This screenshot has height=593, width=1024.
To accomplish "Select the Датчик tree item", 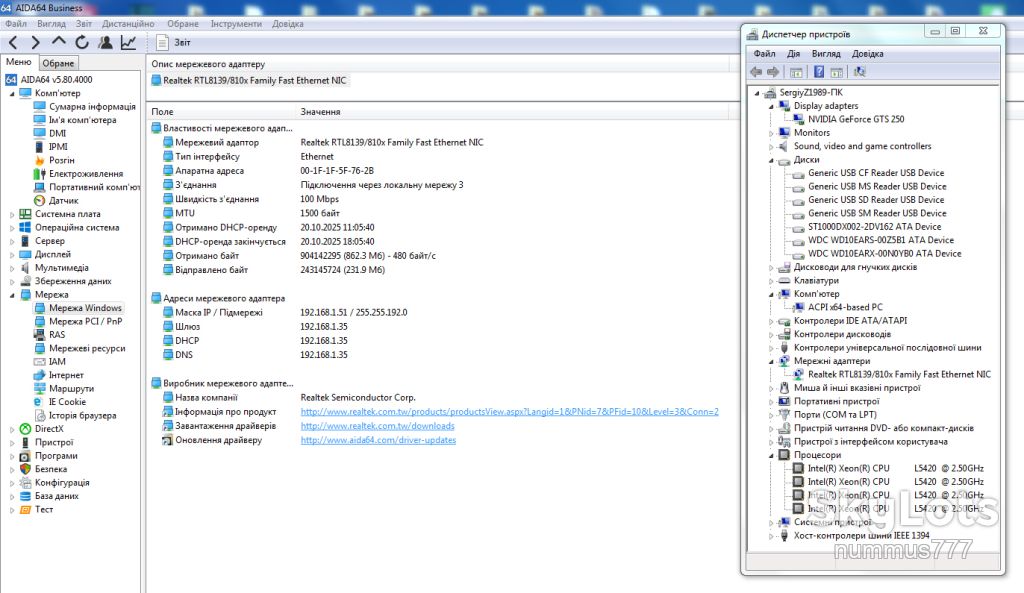I will tap(63, 200).
